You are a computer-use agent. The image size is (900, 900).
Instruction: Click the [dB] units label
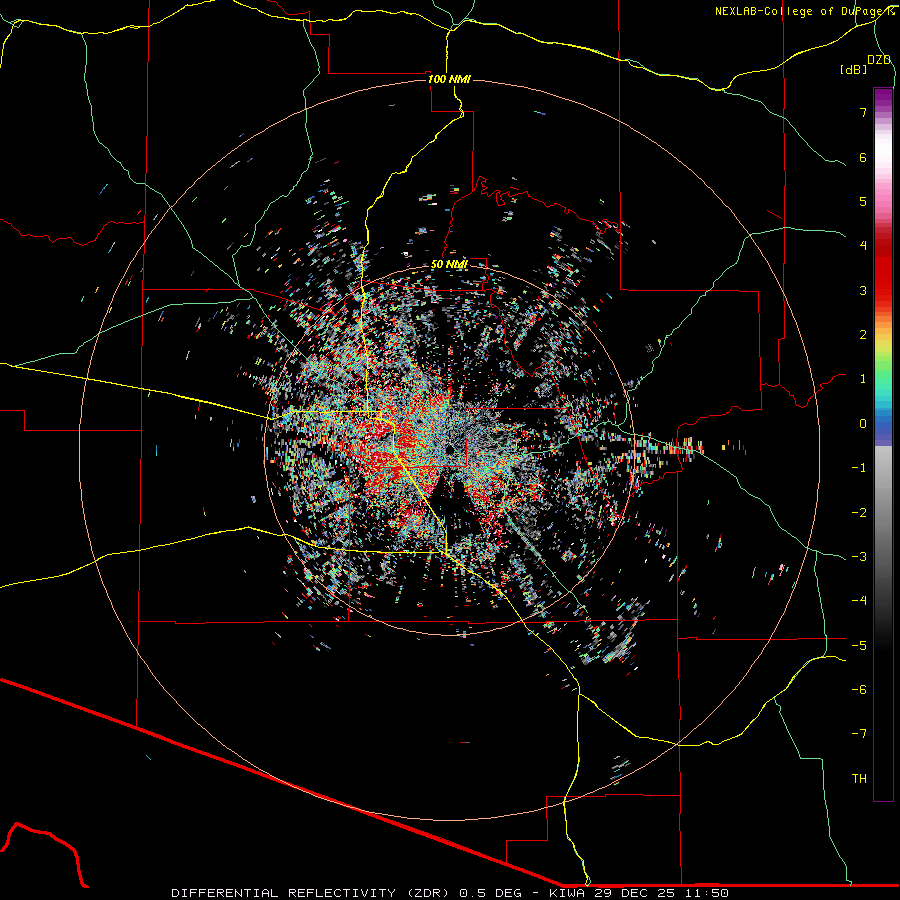(854, 70)
